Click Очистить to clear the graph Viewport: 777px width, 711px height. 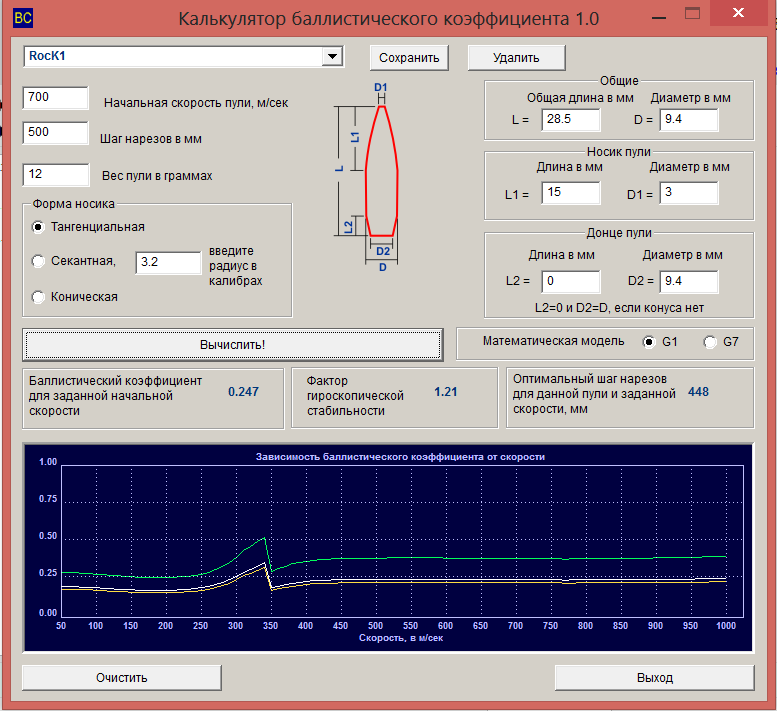click(x=121, y=677)
